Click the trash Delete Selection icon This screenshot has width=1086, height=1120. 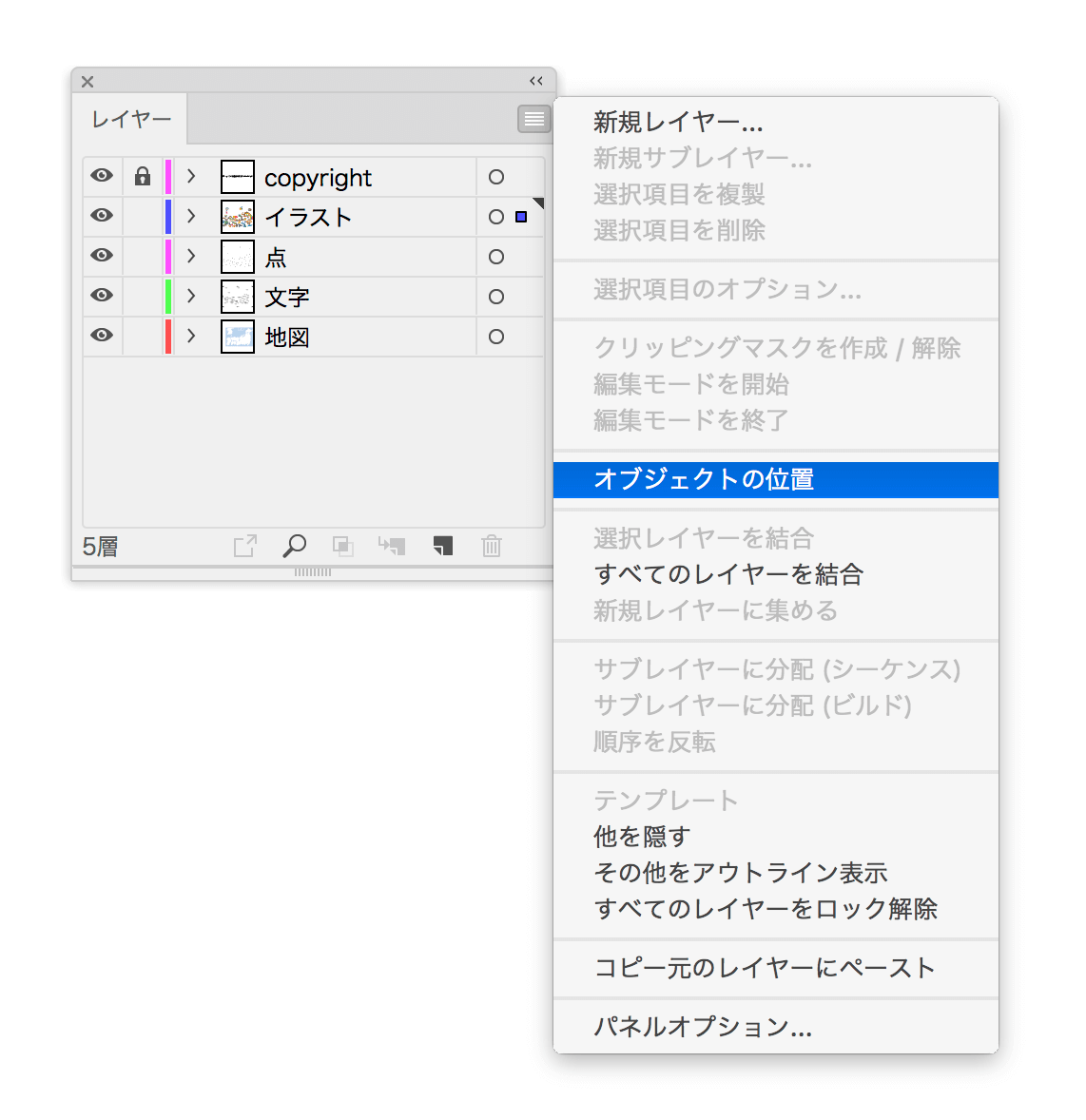(x=492, y=547)
